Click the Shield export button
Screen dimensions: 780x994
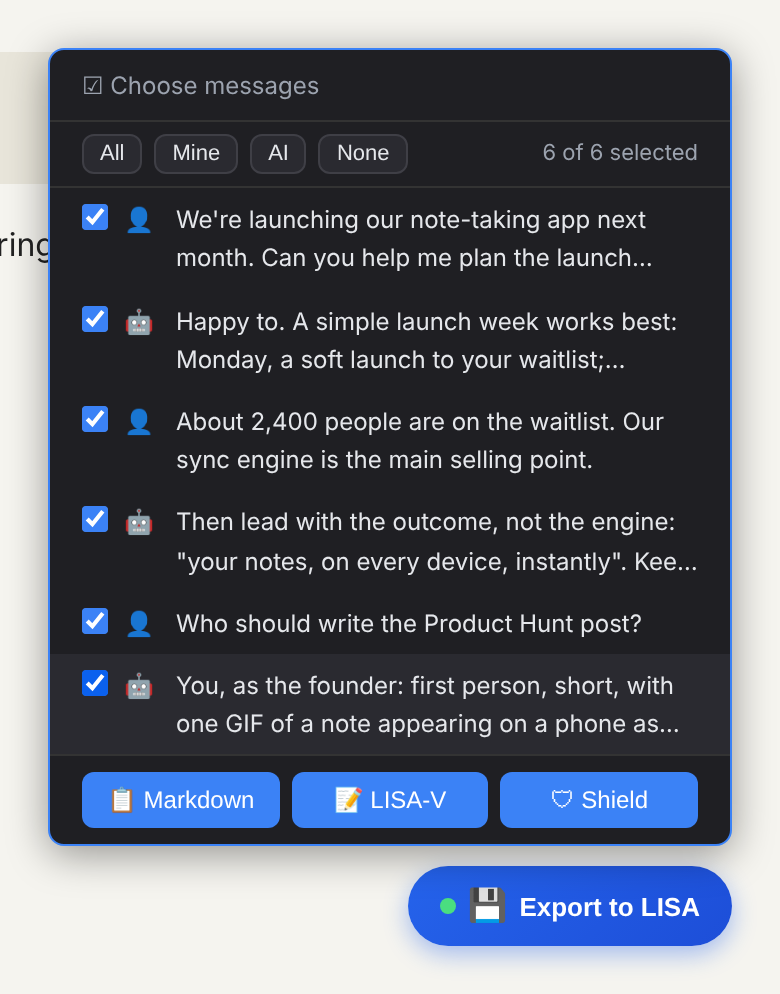[x=599, y=800]
